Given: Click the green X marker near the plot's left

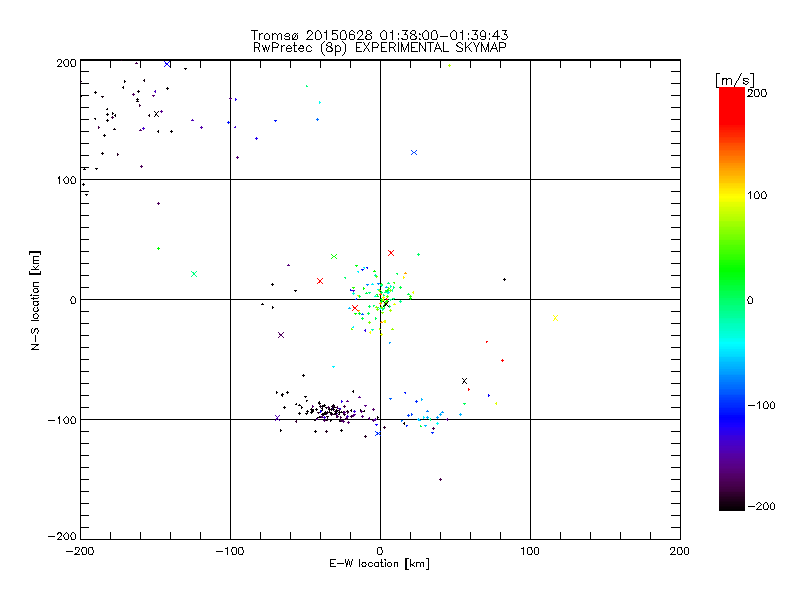Looking at the screenshot, I should (194, 274).
